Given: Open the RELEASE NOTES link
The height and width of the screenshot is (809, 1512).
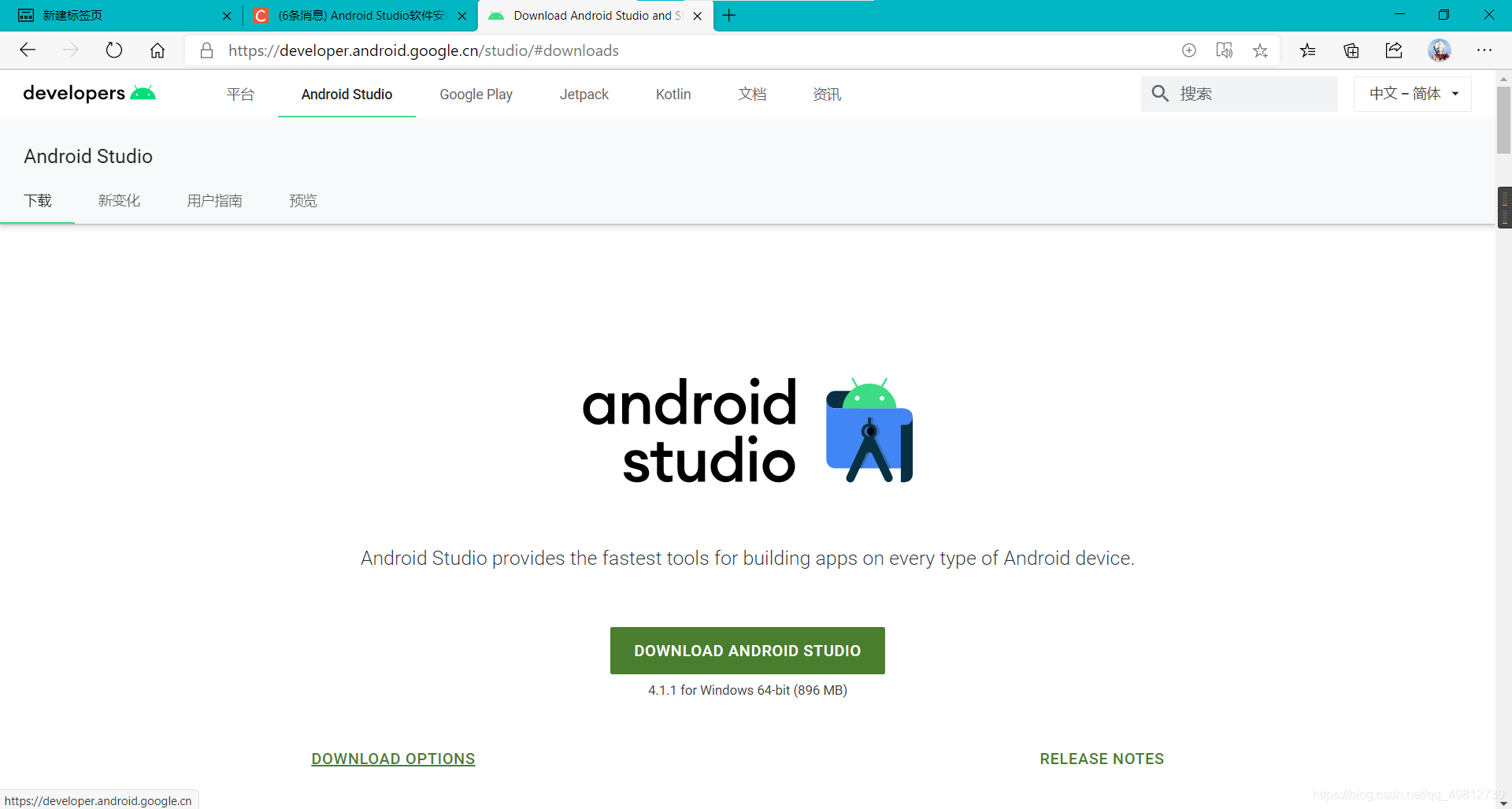Looking at the screenshot, I should click(1102, 759).
